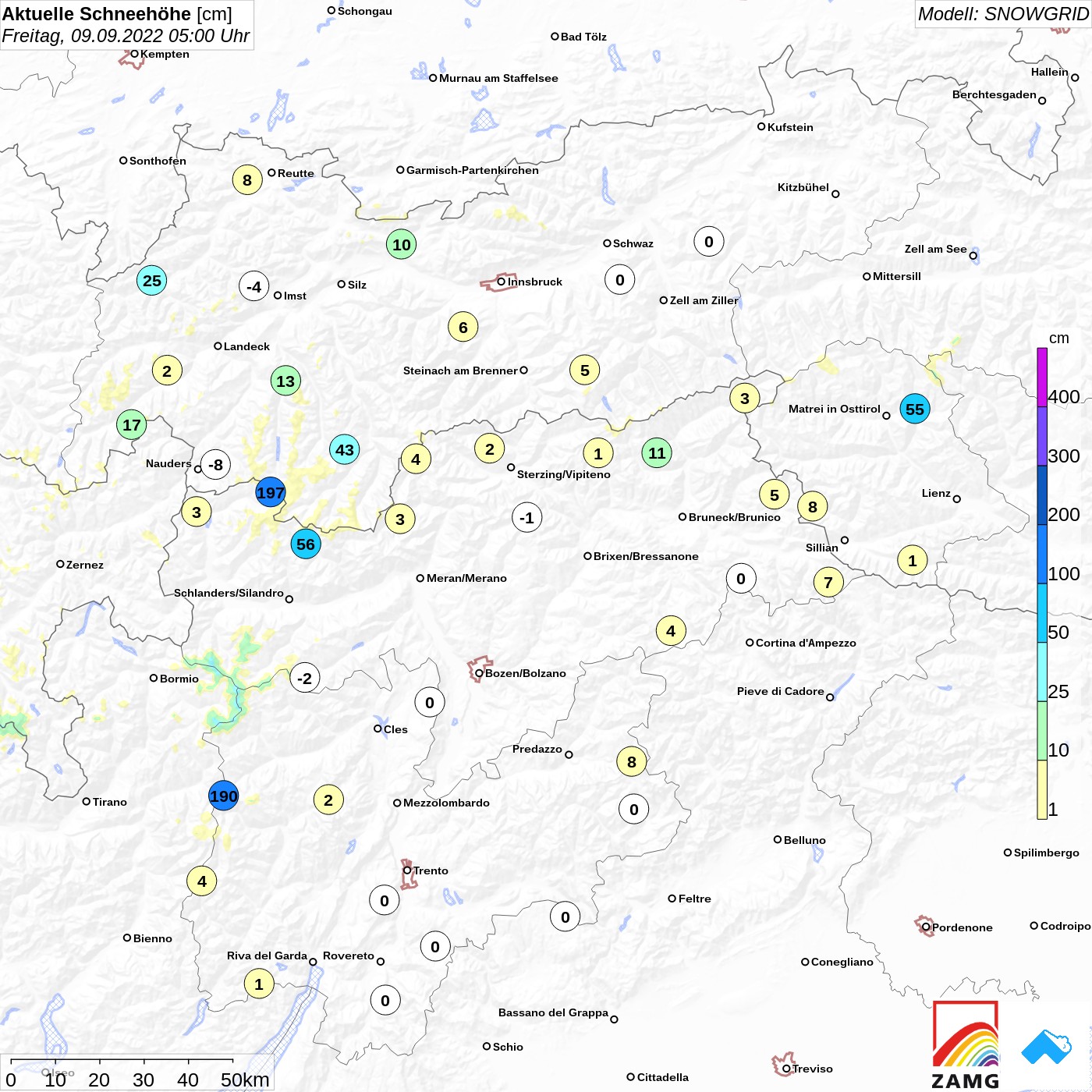Click the 197 cm snow depth marker
Screen dimensions: 1092x1092
pyautogui.click(x=271, y=492)
